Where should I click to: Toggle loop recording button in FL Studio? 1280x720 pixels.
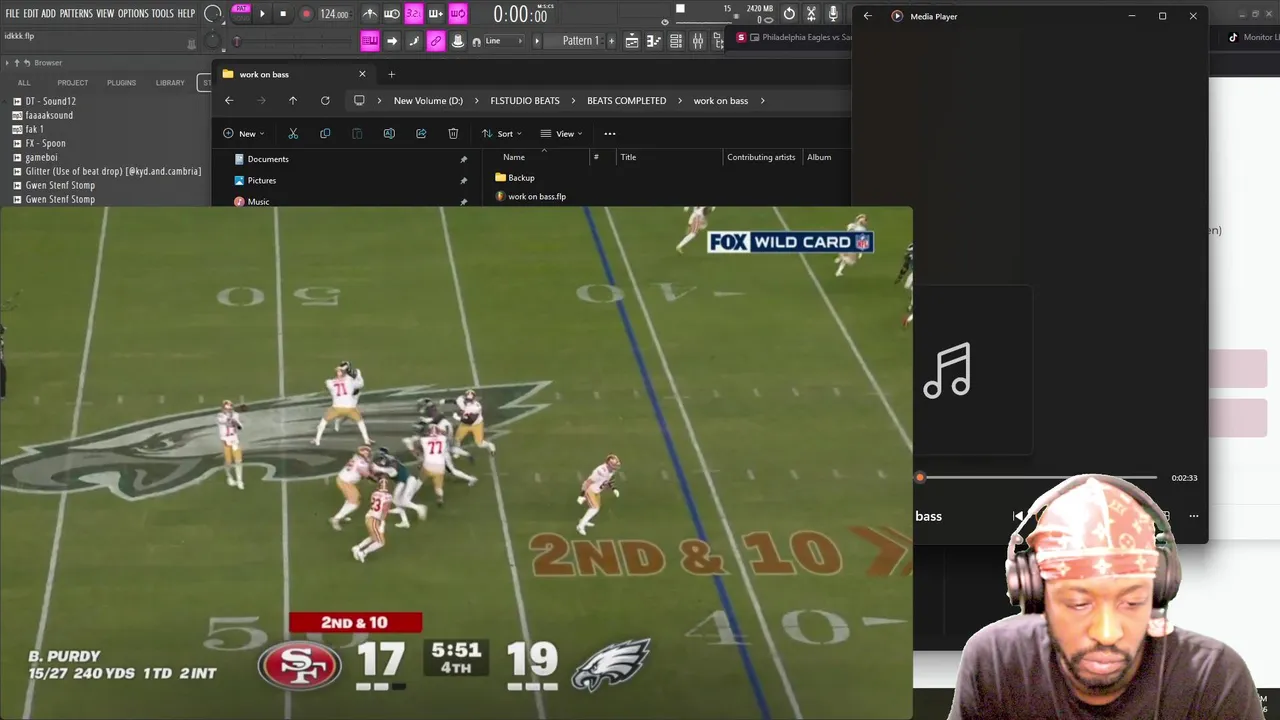[x=458, y=14]
